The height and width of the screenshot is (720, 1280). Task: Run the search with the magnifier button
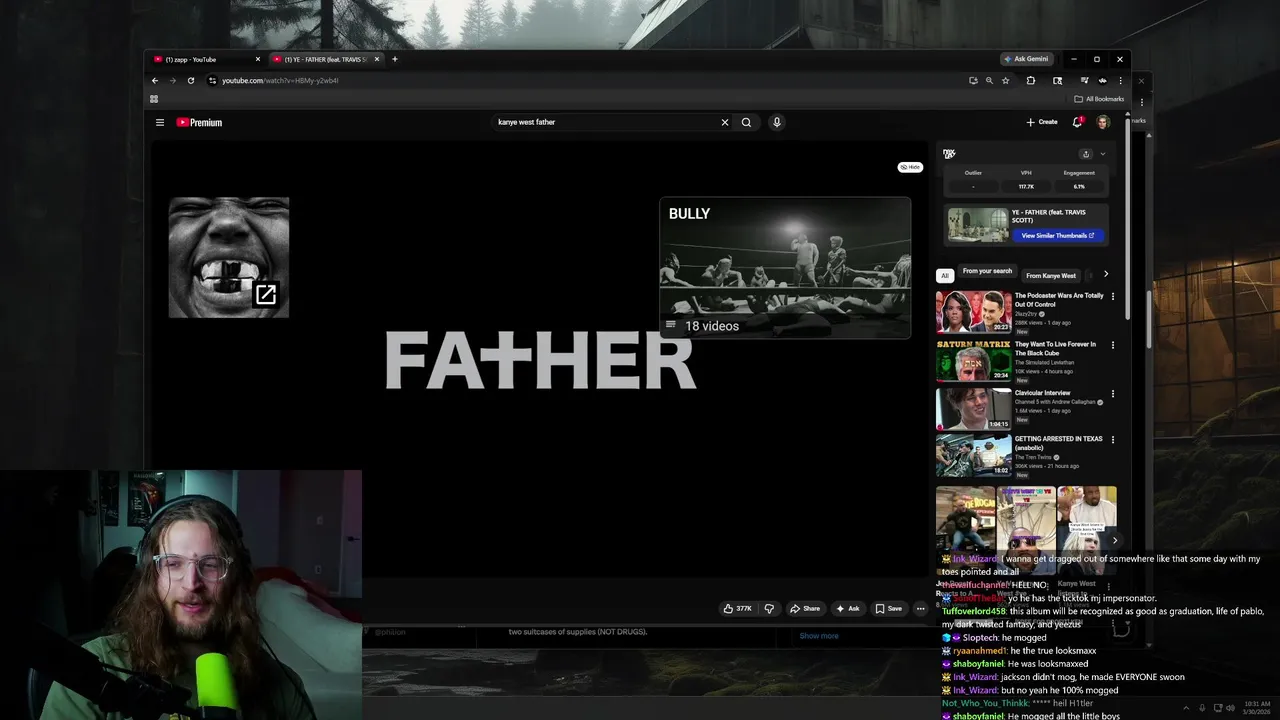point(746,122)
